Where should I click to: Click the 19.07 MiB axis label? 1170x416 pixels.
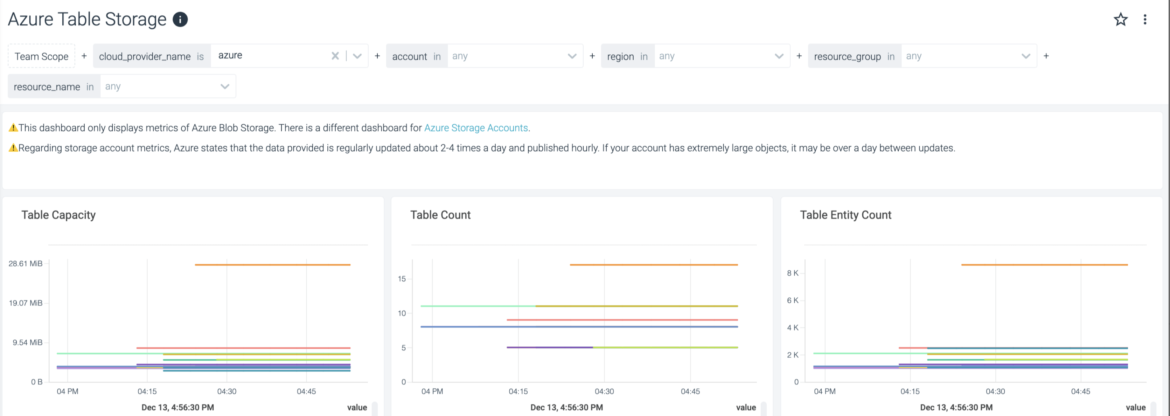(x=26, y=303)
